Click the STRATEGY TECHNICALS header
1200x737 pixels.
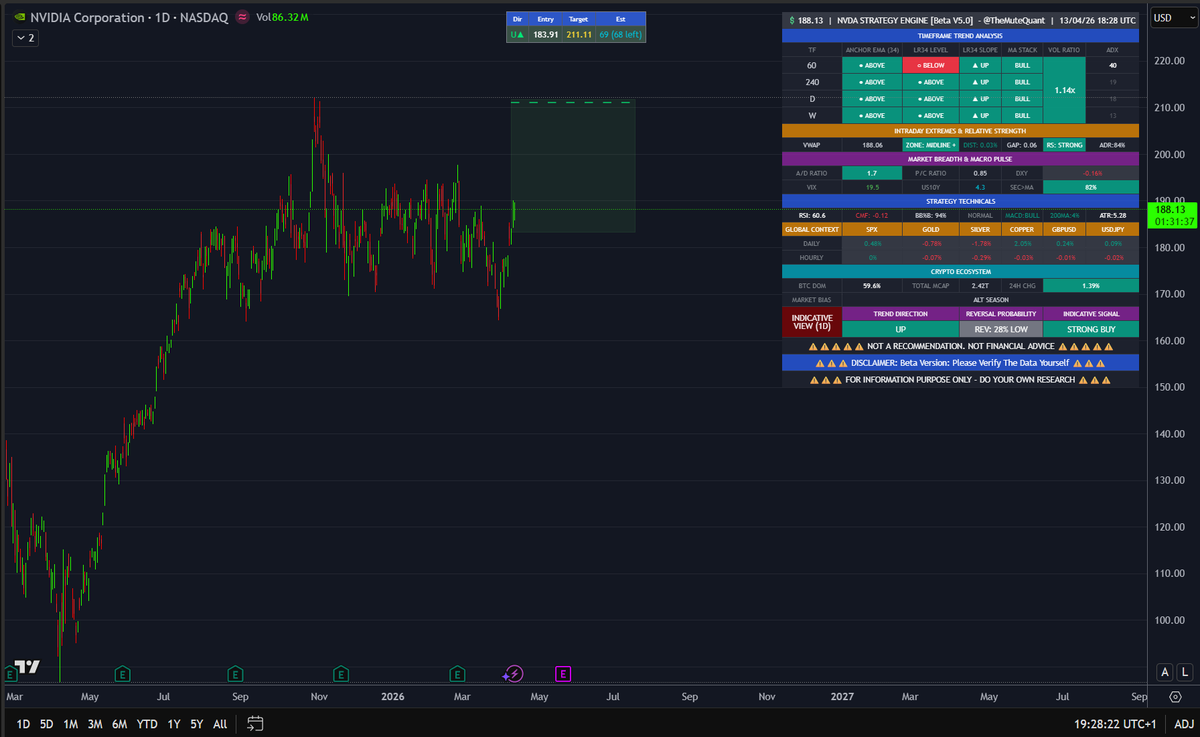(x=960, y=201)
